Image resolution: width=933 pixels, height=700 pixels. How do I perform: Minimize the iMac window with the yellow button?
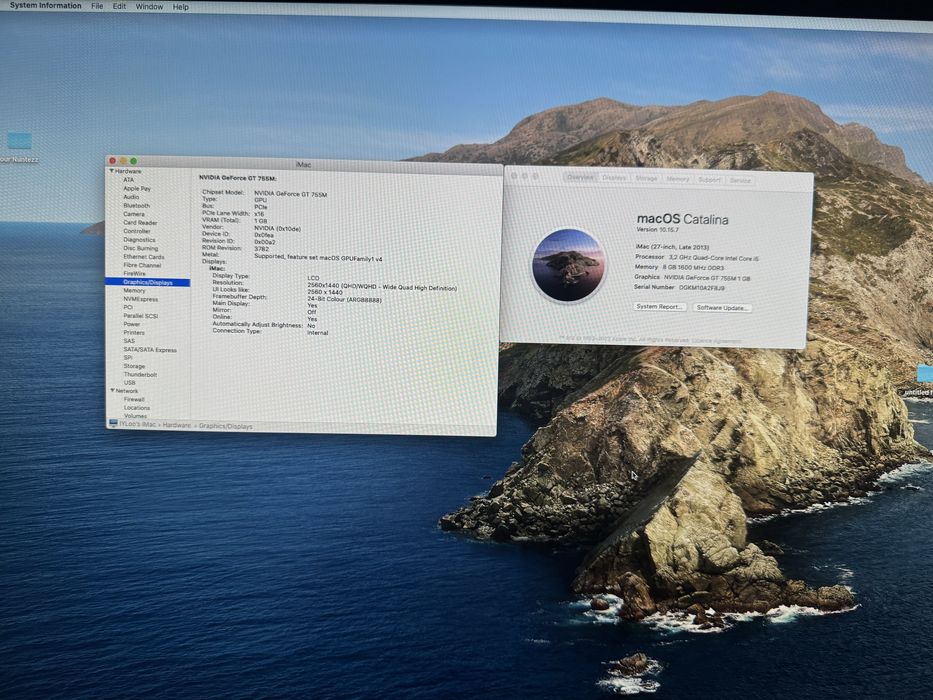tap(123, 161)
